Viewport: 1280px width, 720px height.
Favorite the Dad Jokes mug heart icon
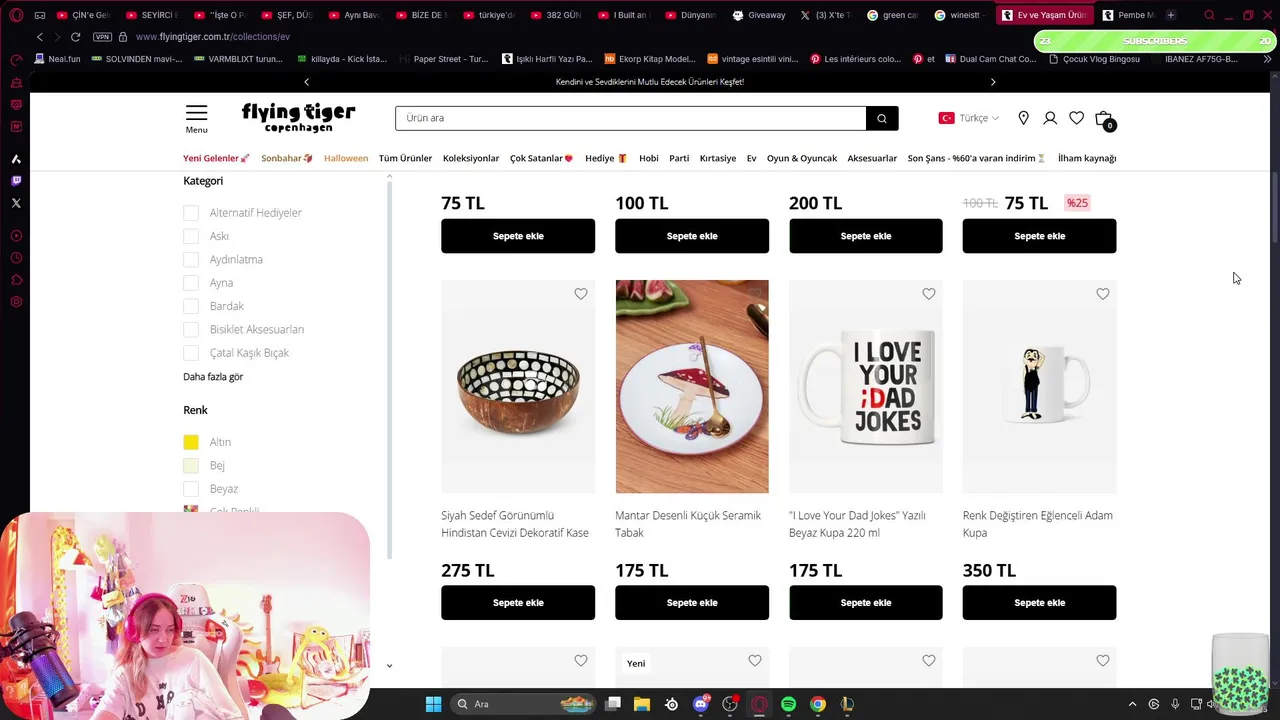pos(929,294)
